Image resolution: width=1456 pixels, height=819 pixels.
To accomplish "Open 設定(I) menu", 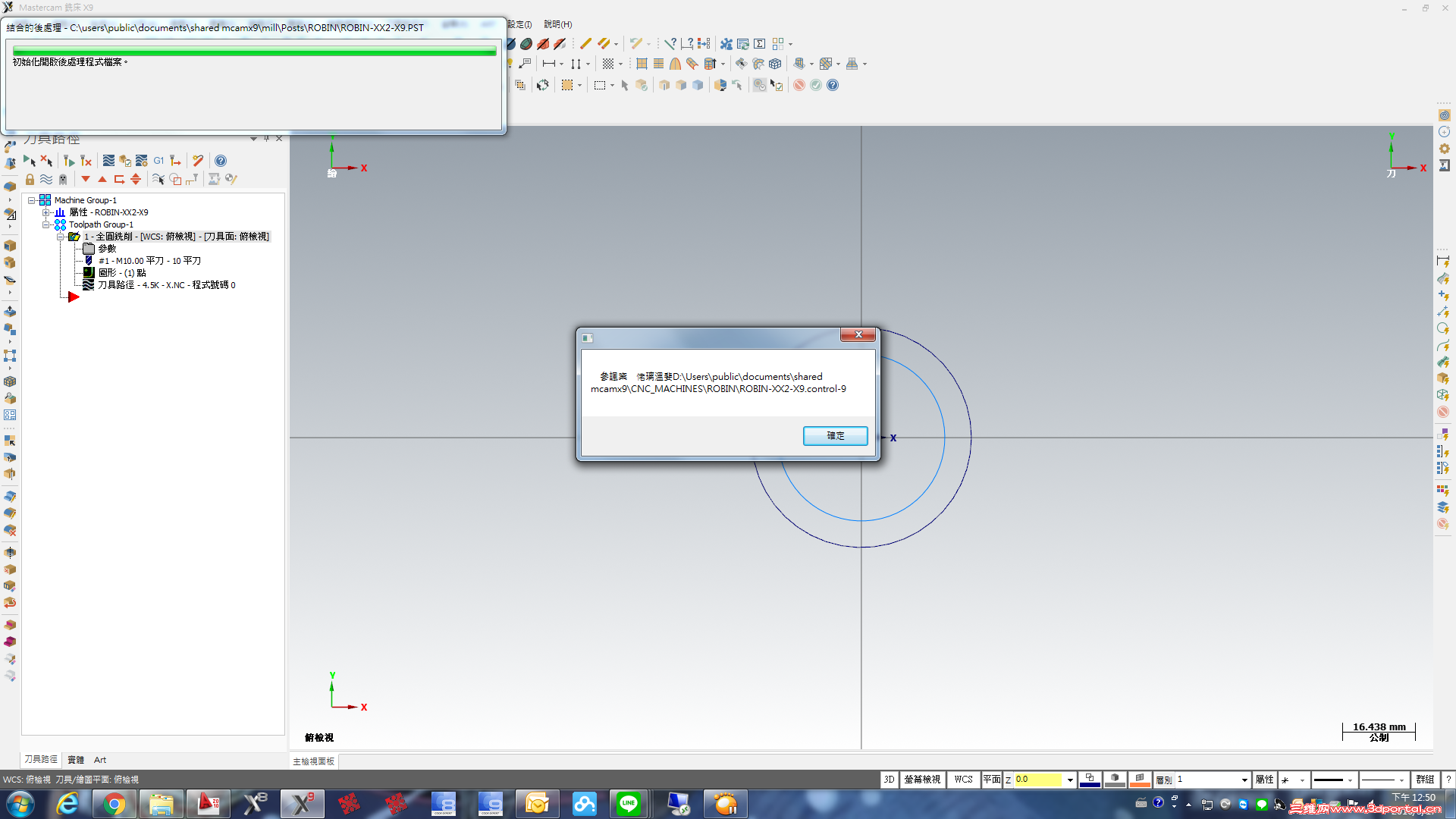I will click(519, 24).
